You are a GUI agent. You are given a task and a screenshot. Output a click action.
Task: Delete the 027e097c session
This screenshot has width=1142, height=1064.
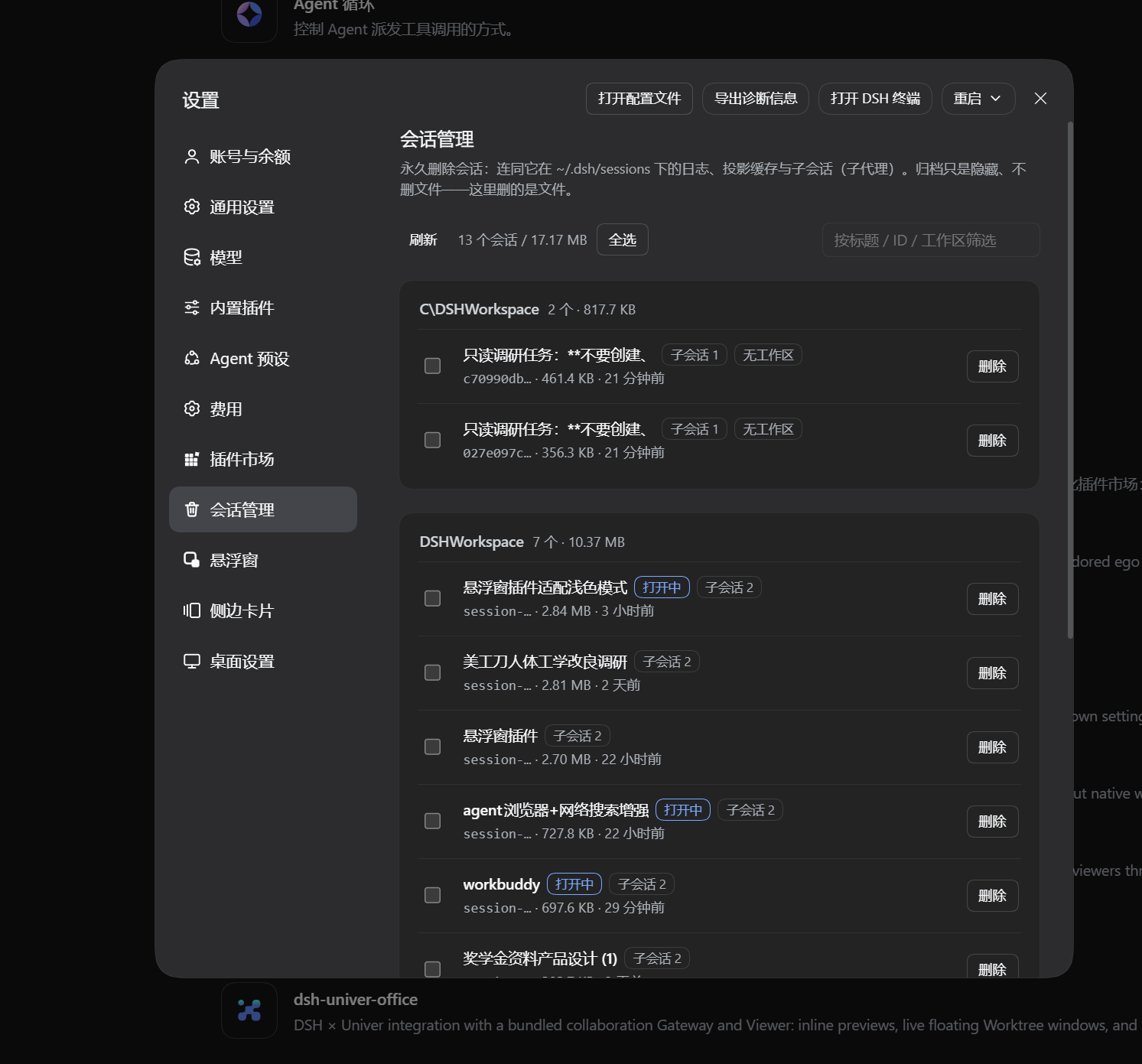point(993,441)
